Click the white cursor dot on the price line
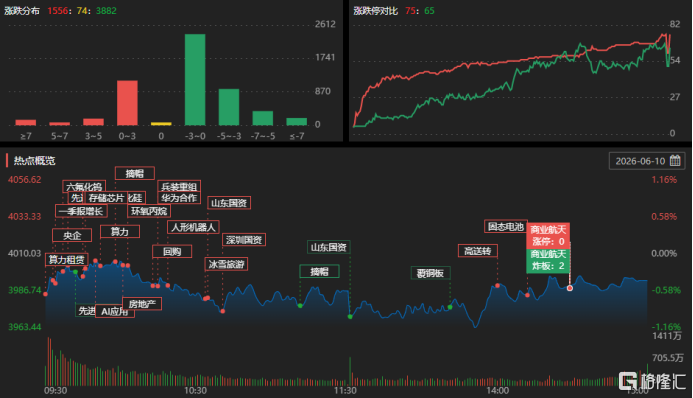This screenshot has width=693, height=398. pos(570,288)
